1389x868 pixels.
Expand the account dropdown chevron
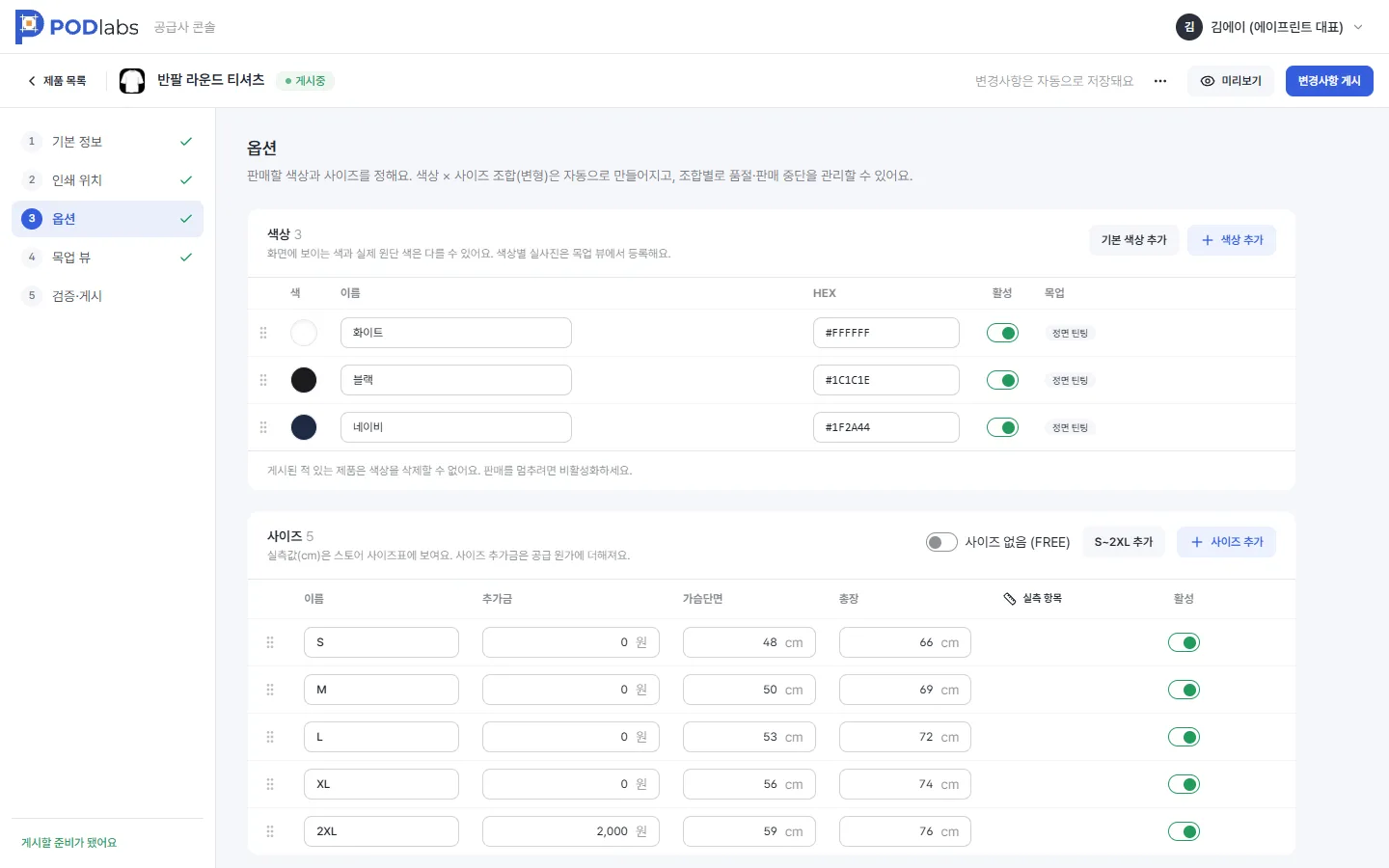pyautogui.click(x=1358, y=27)
